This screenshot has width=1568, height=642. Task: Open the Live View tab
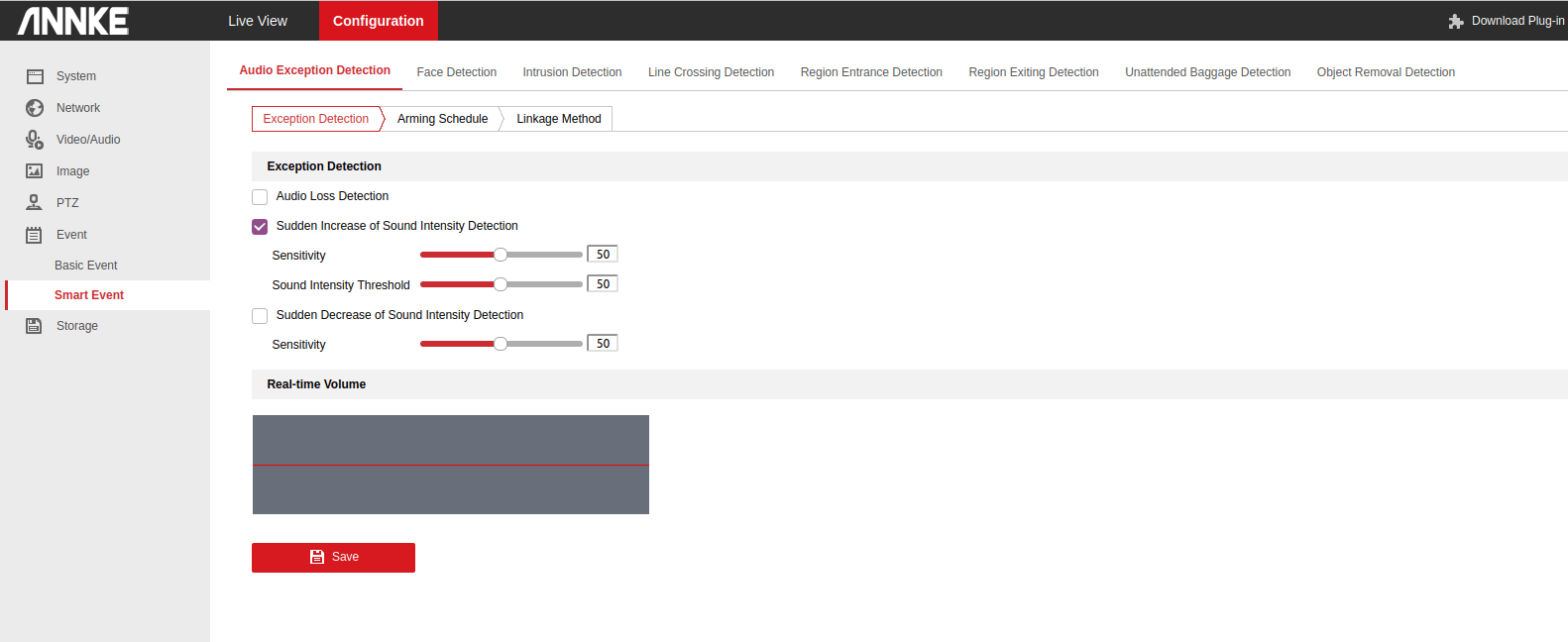click(258, 21)
